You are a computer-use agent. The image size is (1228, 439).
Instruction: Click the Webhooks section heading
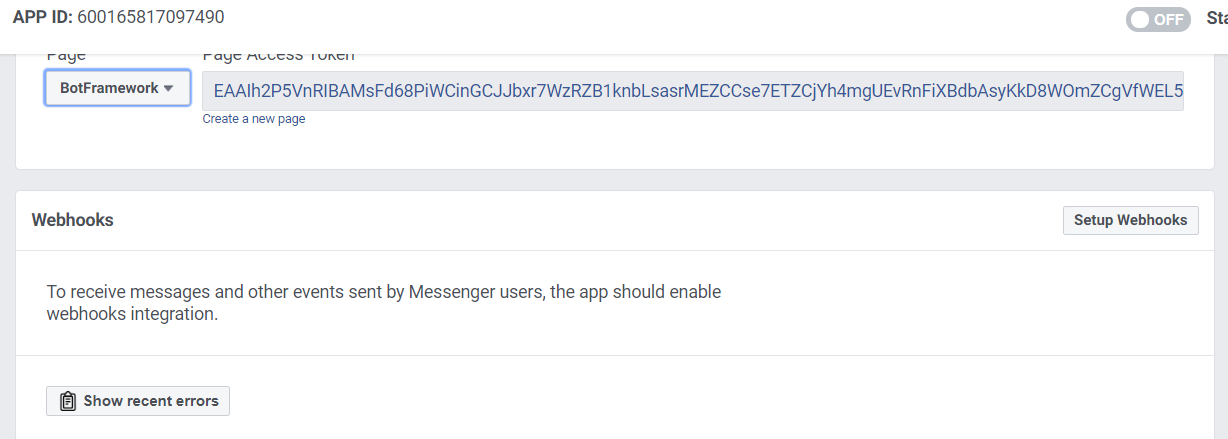click(x=72, y=220)
